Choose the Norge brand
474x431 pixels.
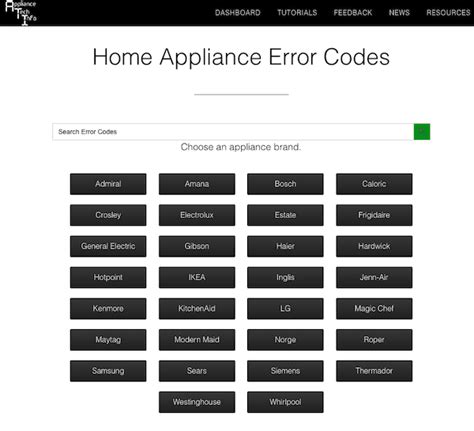285,340
